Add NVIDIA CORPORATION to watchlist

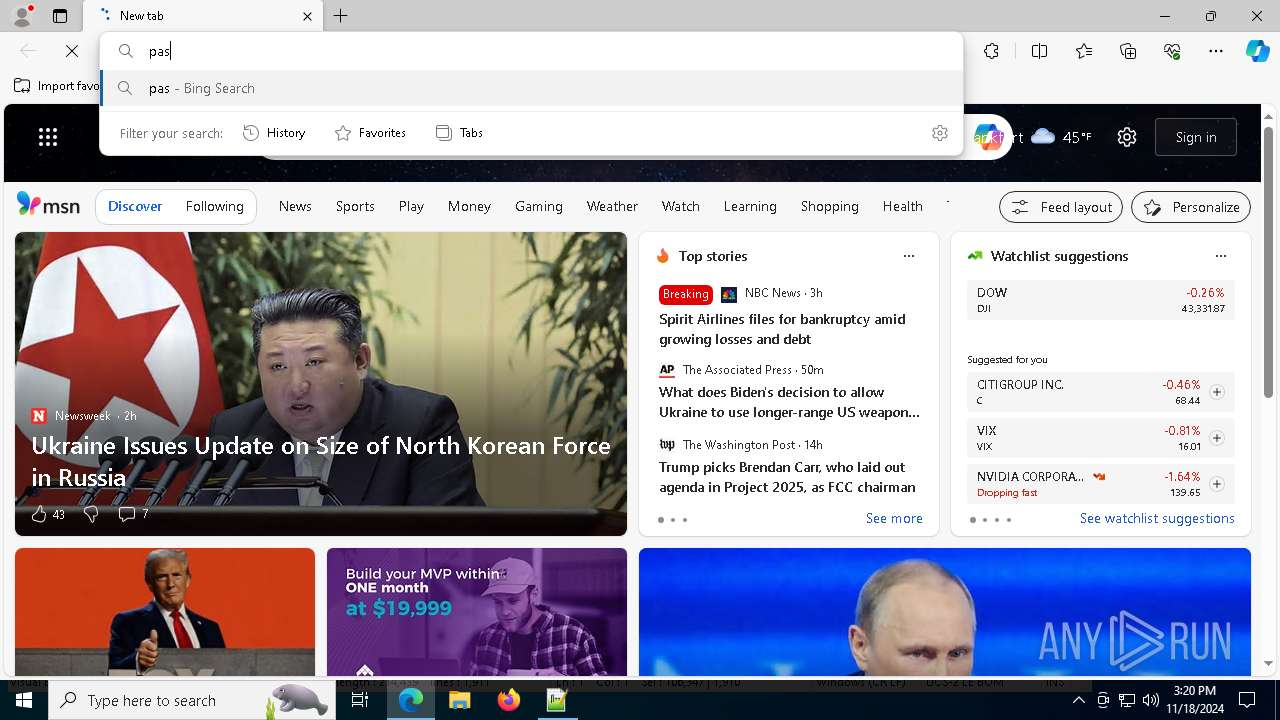tap(1217, 484)
